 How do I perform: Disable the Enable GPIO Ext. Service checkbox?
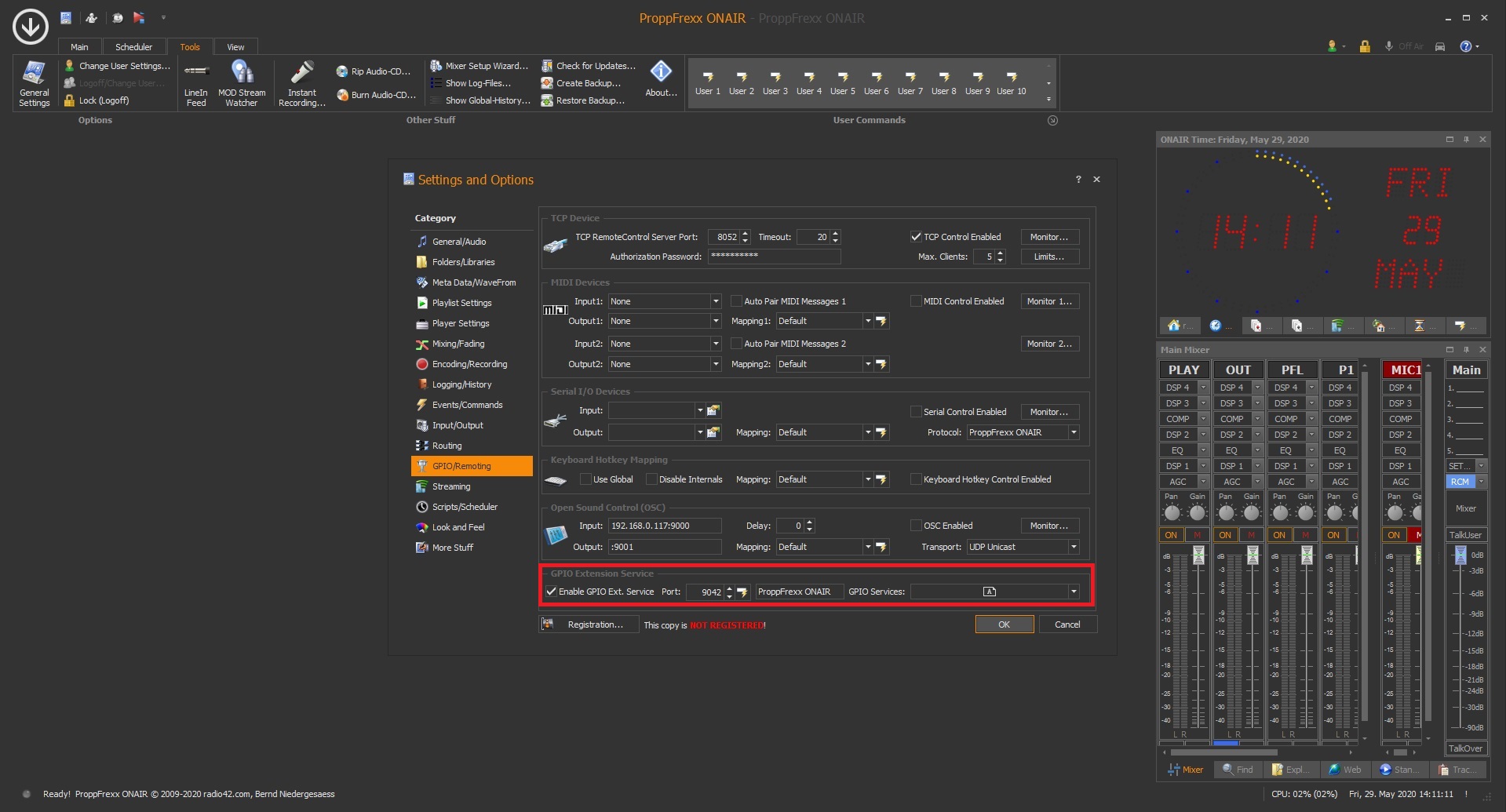552,592
